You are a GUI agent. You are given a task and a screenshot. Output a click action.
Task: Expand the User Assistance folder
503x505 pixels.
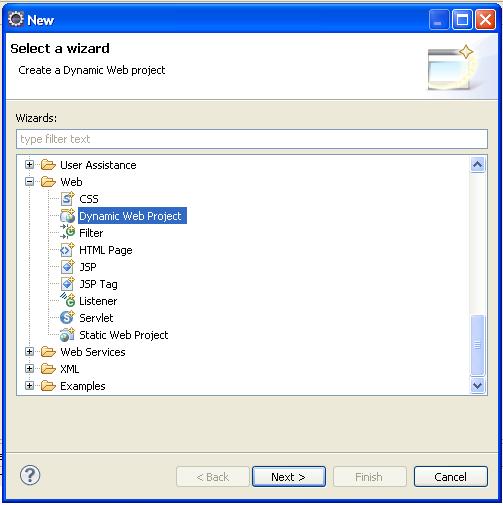click(x=30, y=165)
